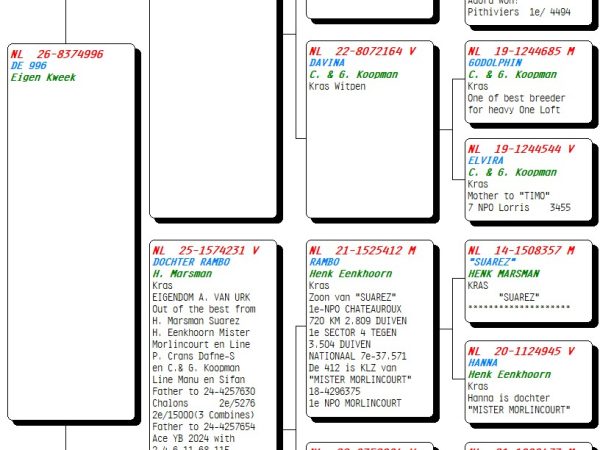Select breeder name Henk Eenkhoorn under RAMBO
Image resolution: width=600 pixels, height=450 pixels.
[351, 274]
